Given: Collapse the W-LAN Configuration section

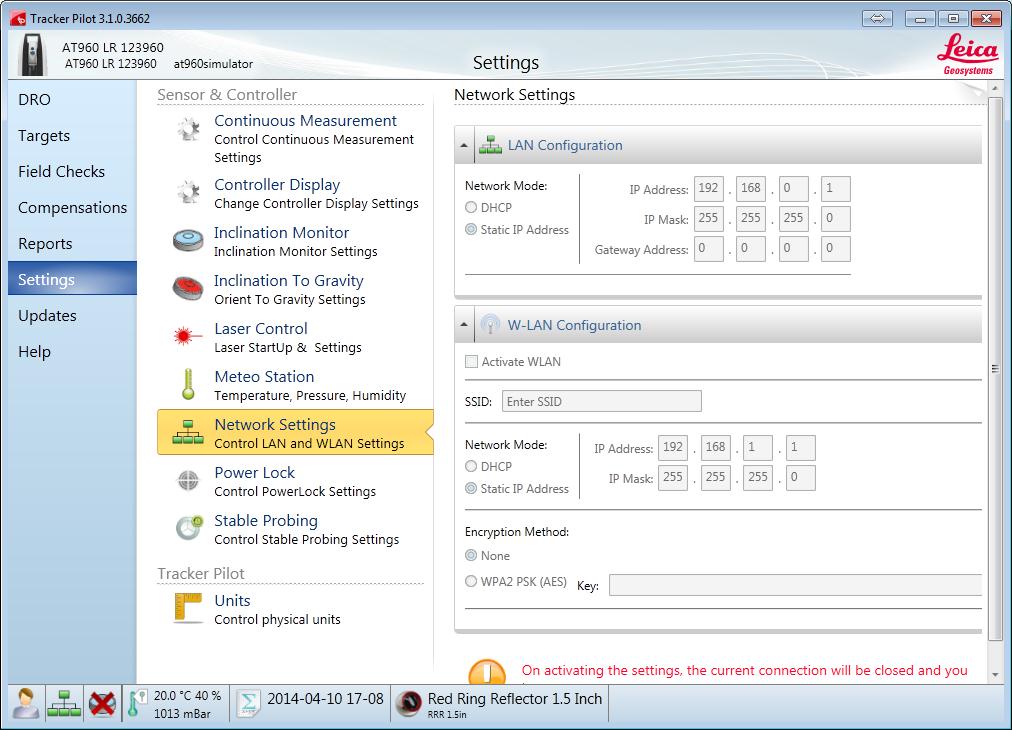Looking at the screenshot, I should pos(463,324).
